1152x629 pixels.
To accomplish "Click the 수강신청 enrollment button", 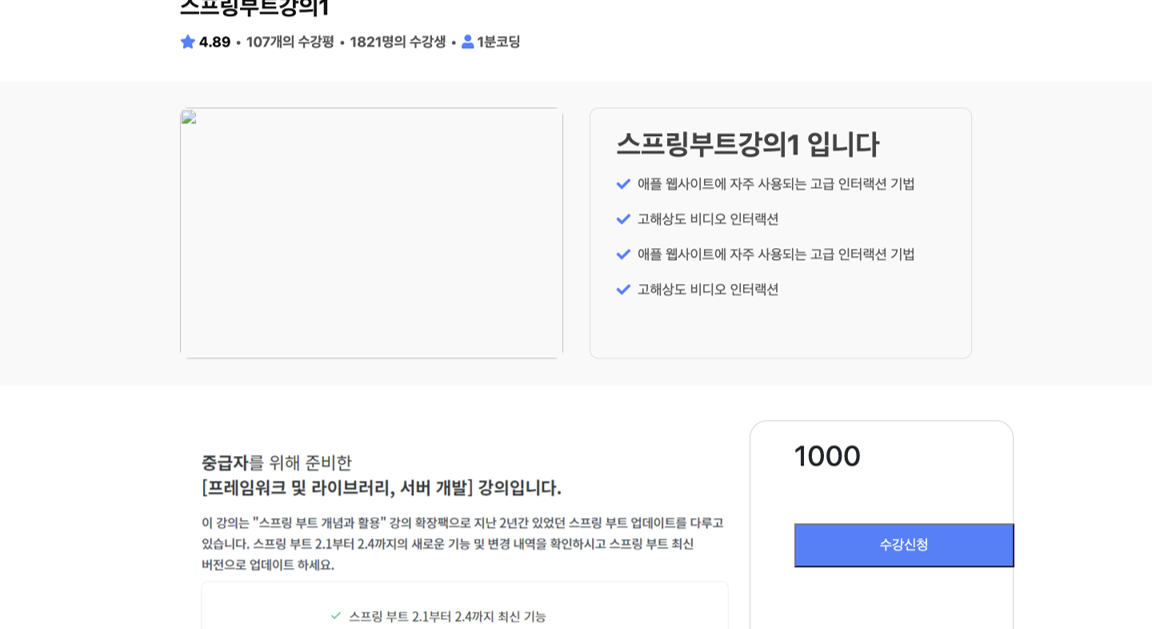I will click(903, 545).
